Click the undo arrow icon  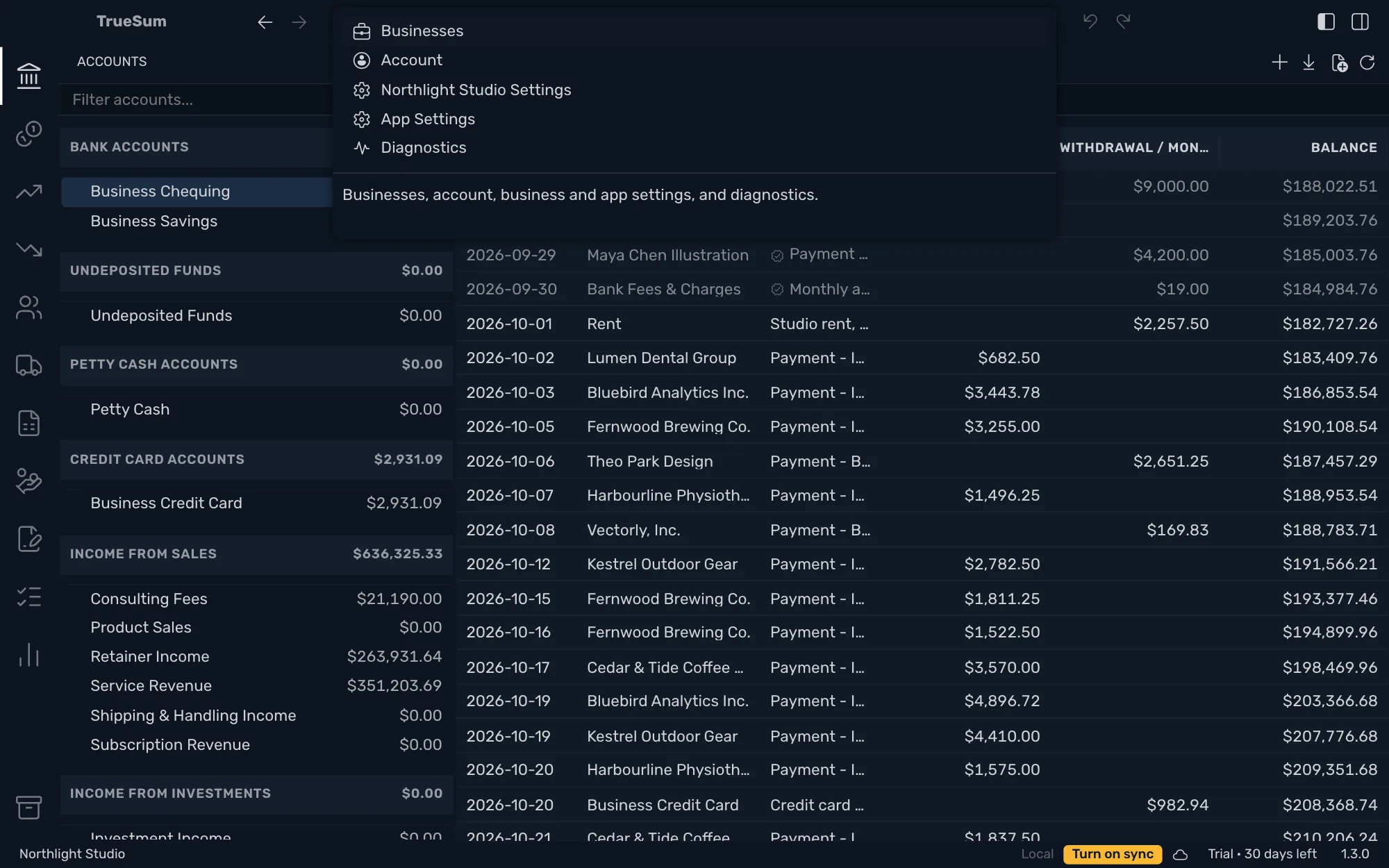click(1090, 22)
